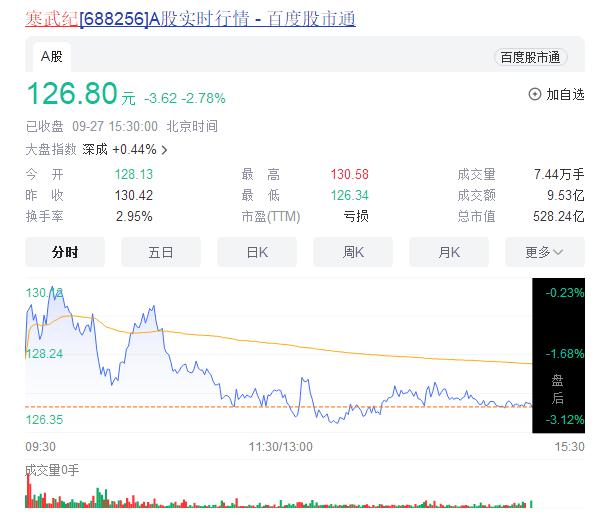Image resolution: width=615 pixels, height=515 pixels.
Task: Click the 126.35 price axis label
Action: coord(44,420)
